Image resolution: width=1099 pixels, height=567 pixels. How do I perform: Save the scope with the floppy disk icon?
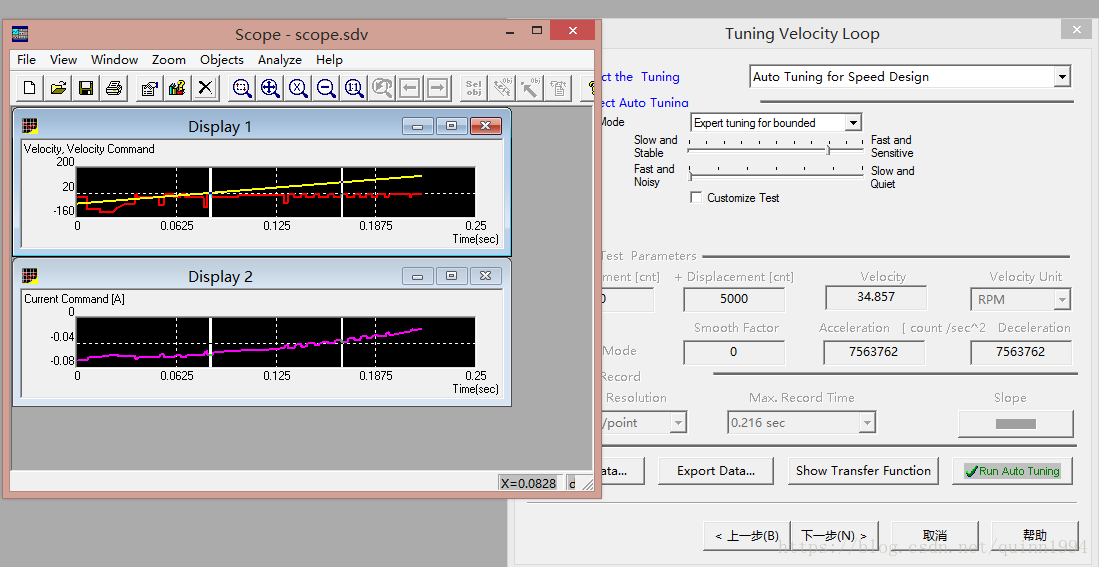[86, 88]
